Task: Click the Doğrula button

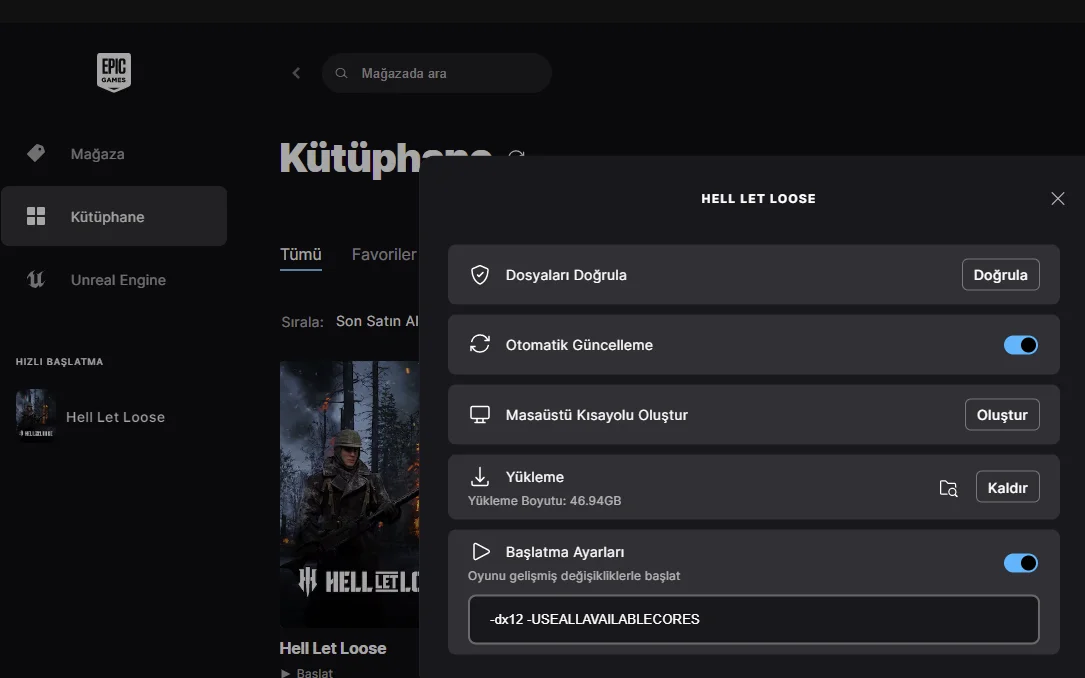Action: coord(1001,275)
